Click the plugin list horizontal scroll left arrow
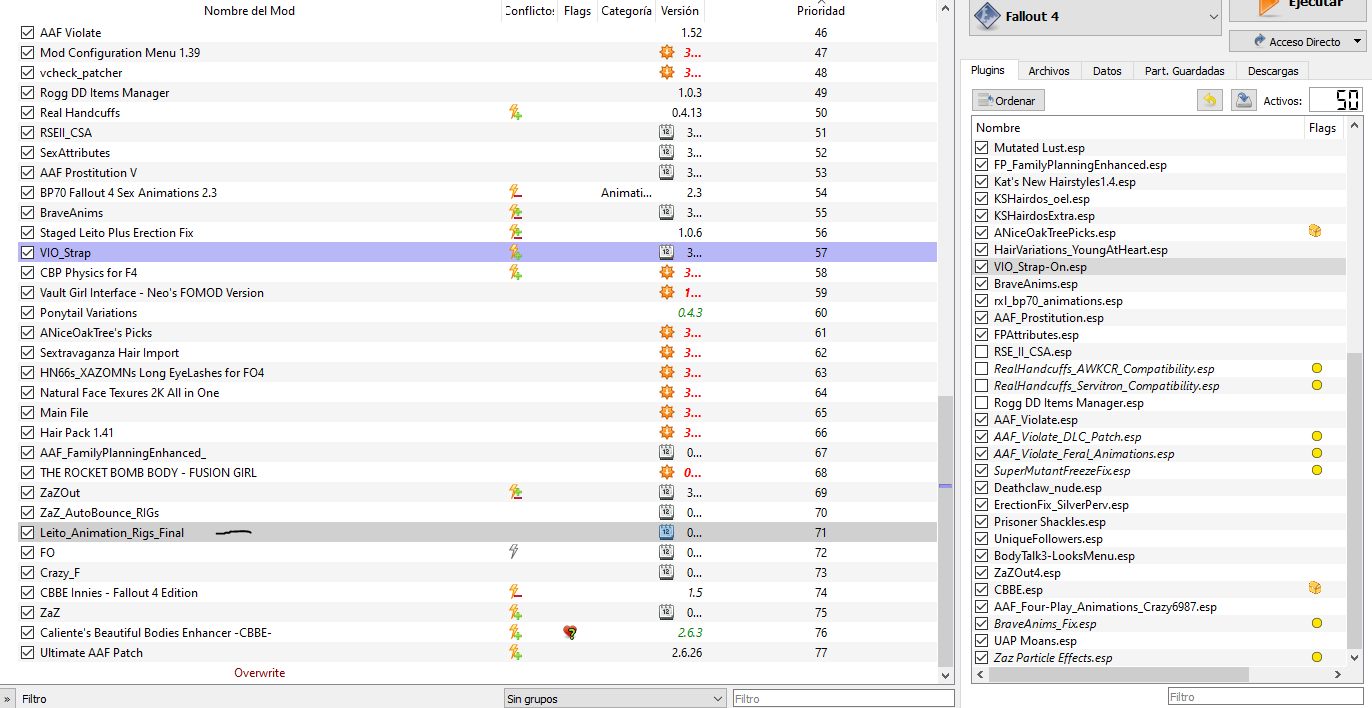Viewport: 1372px width, 708px height. point(980,675)
